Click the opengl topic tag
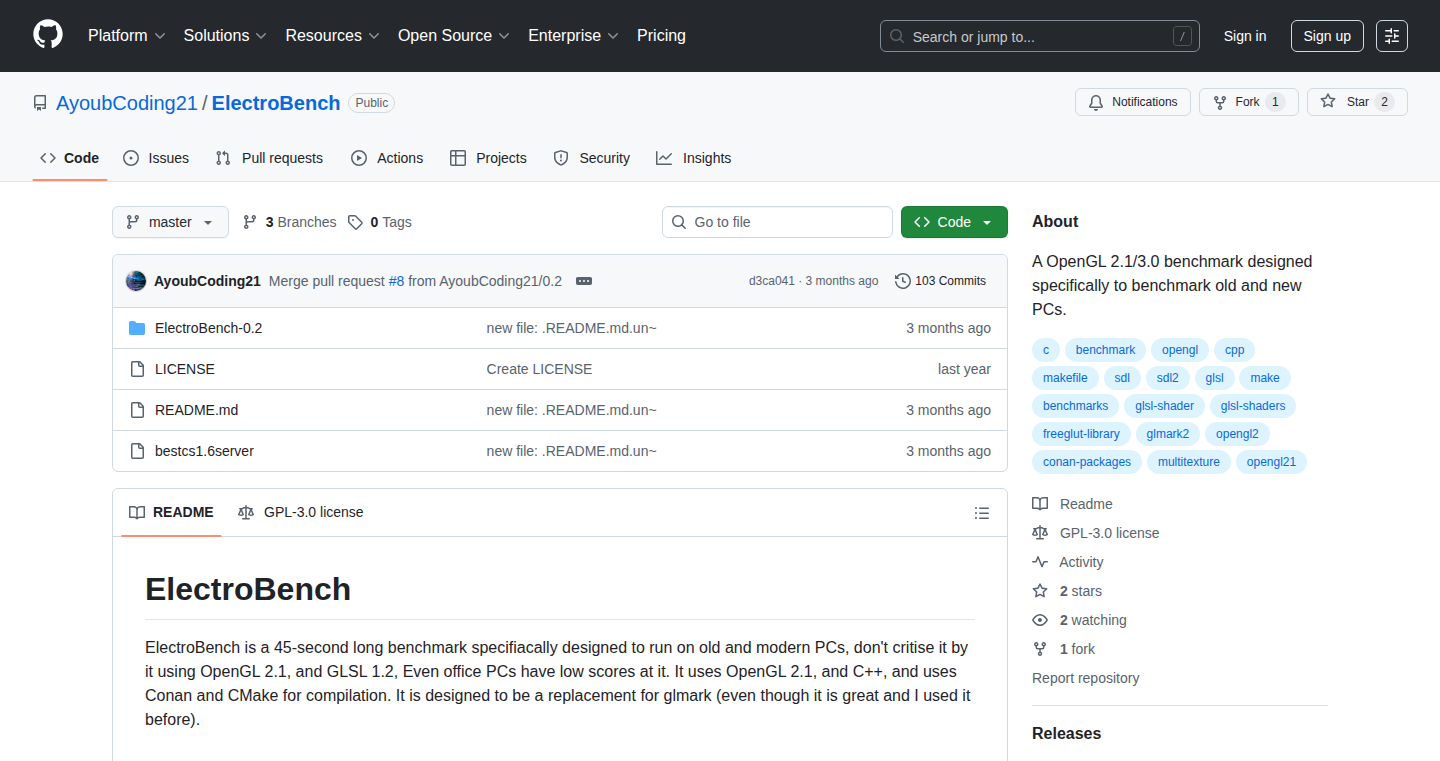This screenshot has height=761, width=1440. (x=1180, y=350)
